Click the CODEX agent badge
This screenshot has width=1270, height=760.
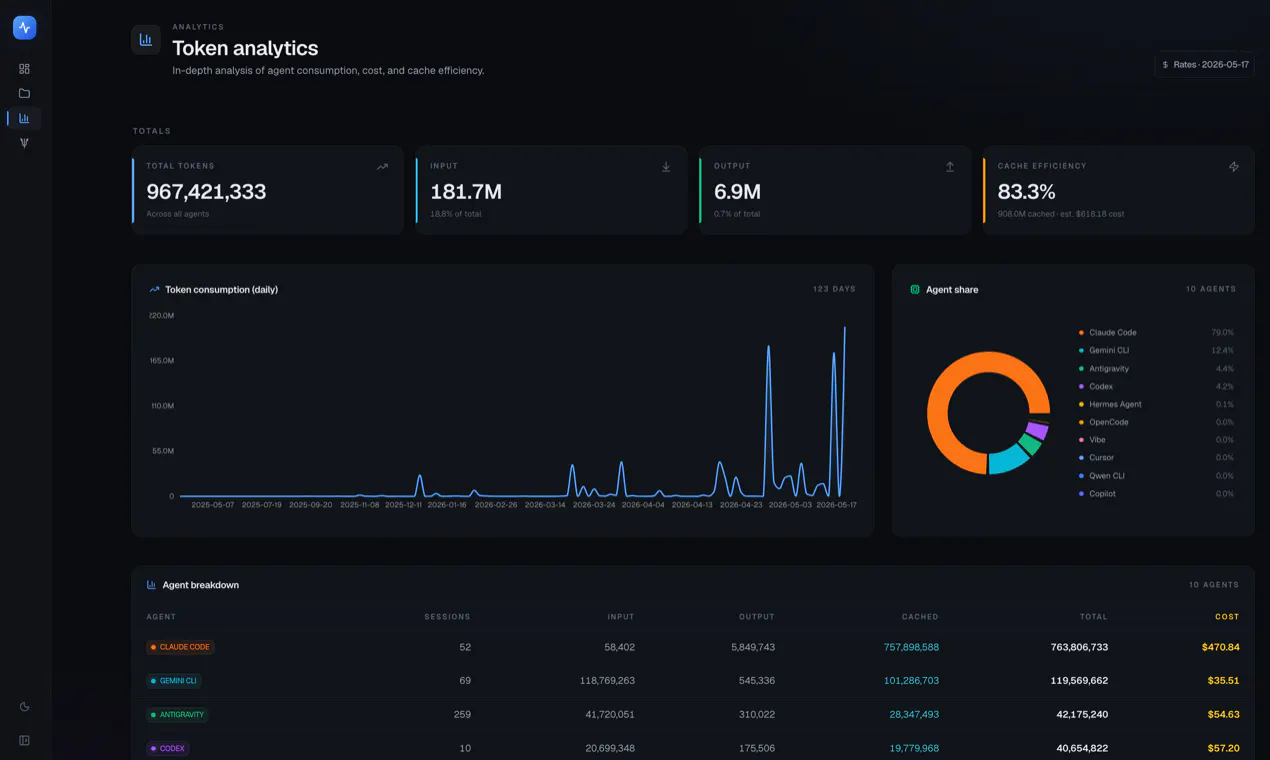point(168,748)
